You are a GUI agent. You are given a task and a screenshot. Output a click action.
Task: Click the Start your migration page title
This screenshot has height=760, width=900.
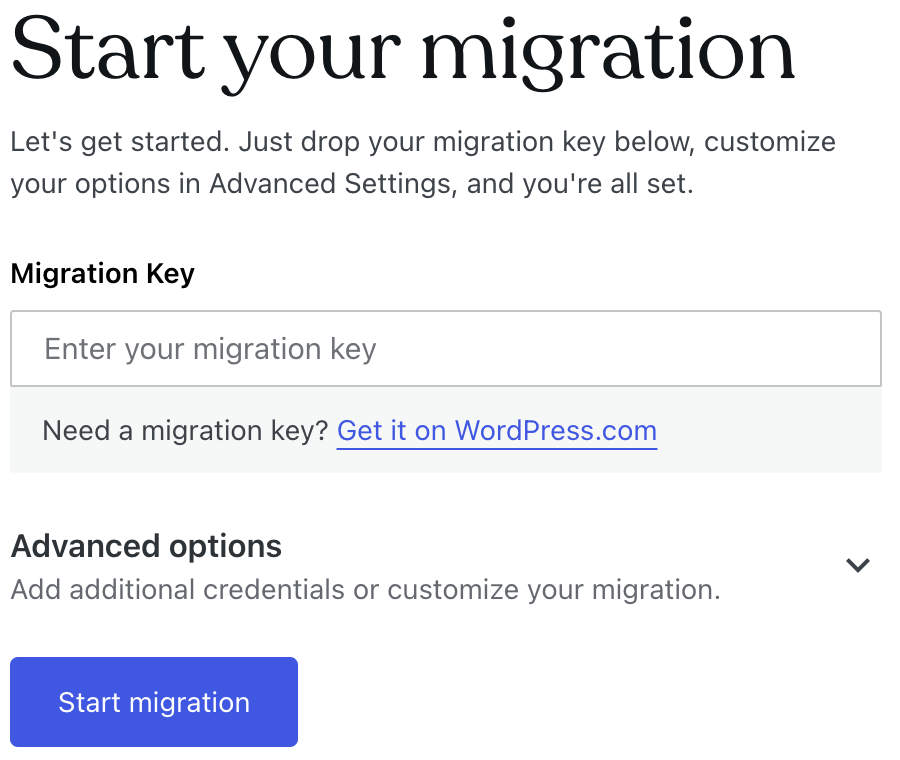402,50
